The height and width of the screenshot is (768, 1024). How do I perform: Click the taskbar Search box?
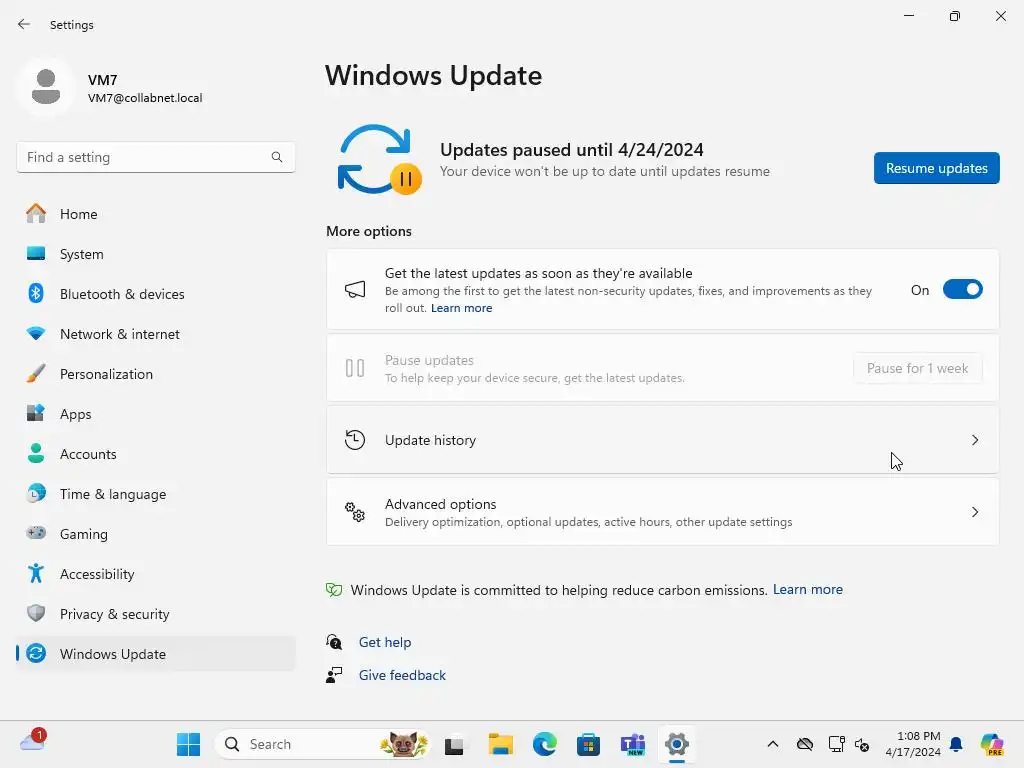click(x=322, y=744)
